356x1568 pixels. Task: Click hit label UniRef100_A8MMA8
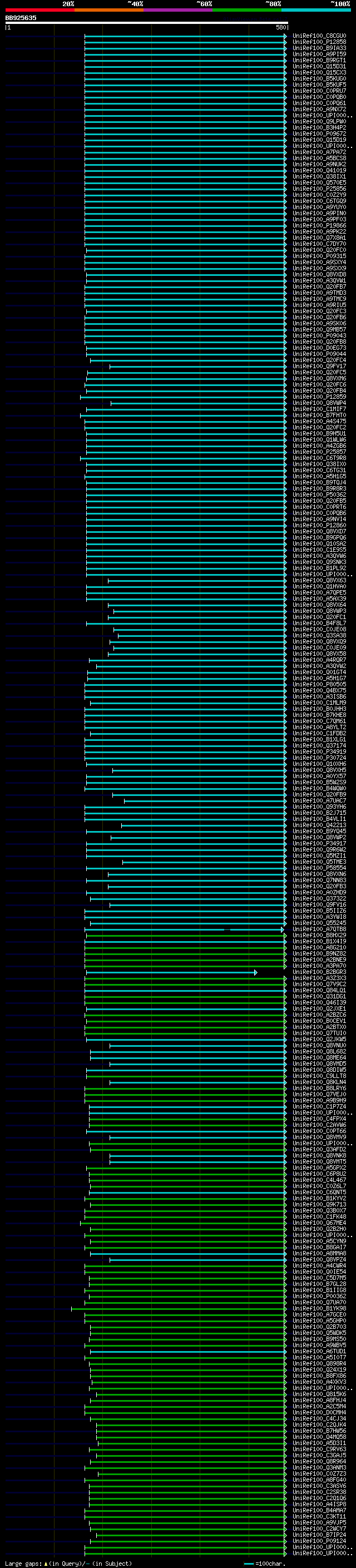319,1253
